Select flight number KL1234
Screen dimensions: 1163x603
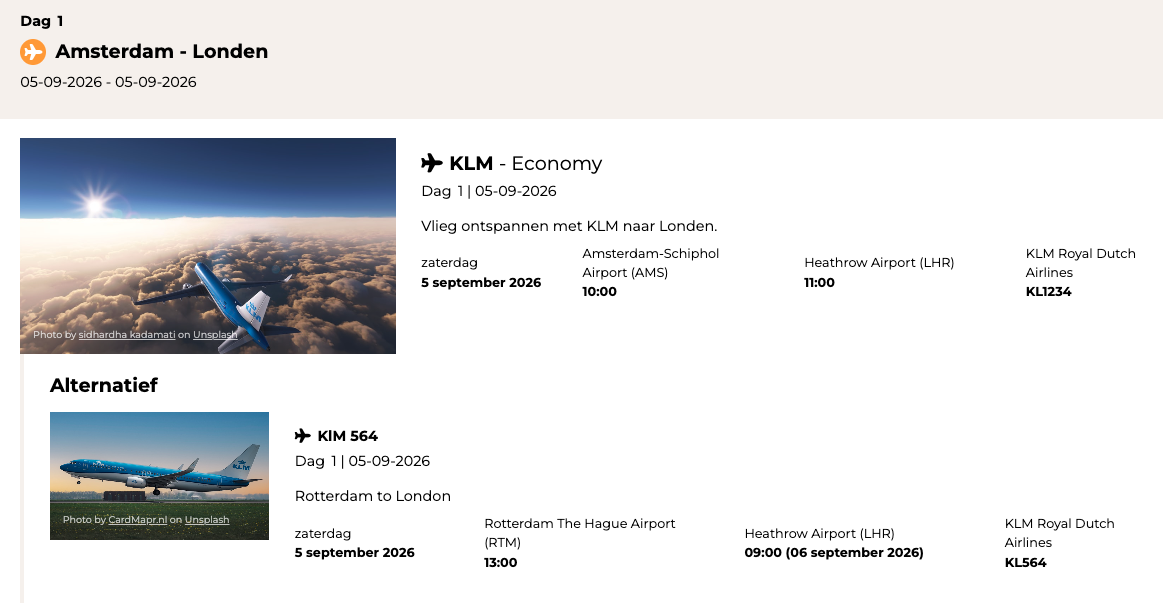[1048, 292]
